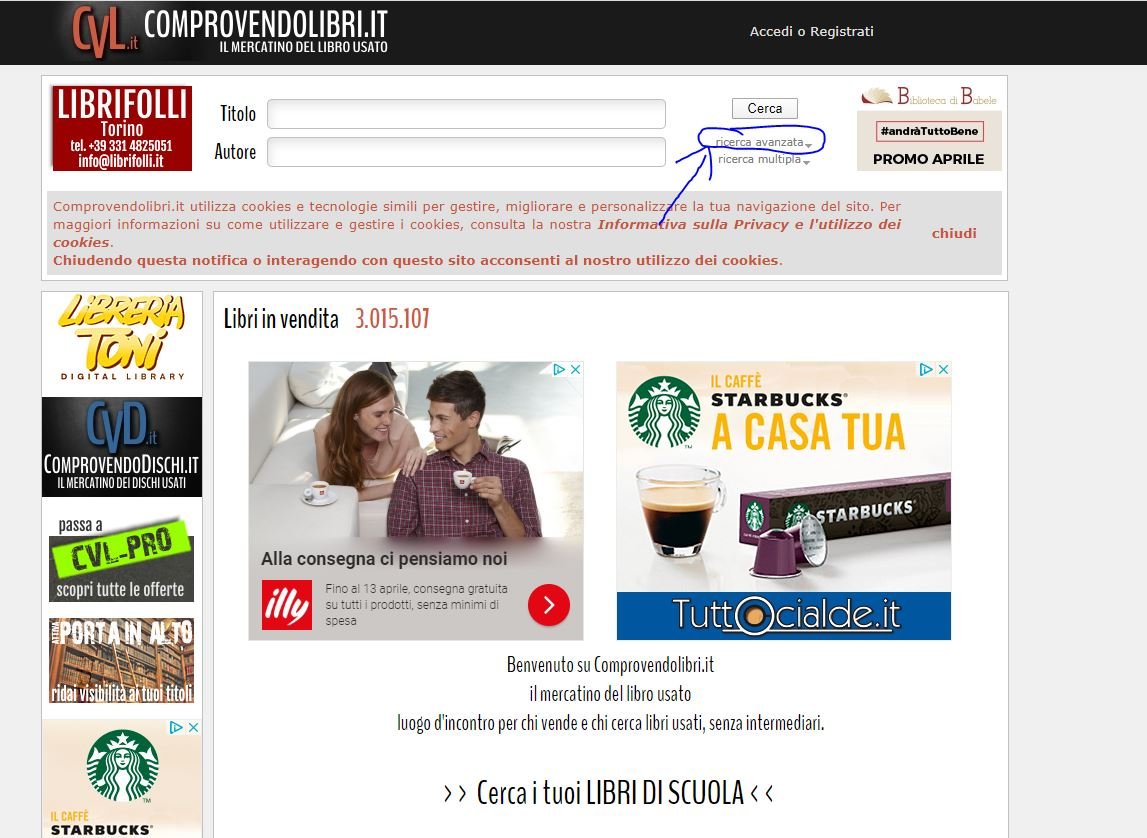This screenshot has height=838, width=1147.
Task: Open Porta in alto visibility banner
Action: pyautogui.click(x=121, y=660)
